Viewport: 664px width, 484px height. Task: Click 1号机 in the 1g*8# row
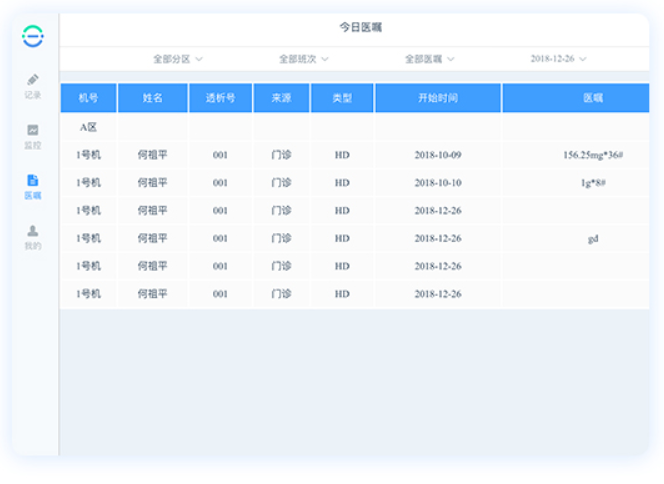[x=89, y=183]
